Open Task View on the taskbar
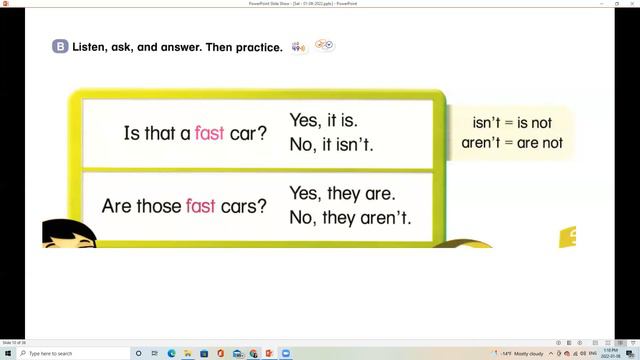The width and height of the screenshot is (640, 360). [x=155, y=353]
